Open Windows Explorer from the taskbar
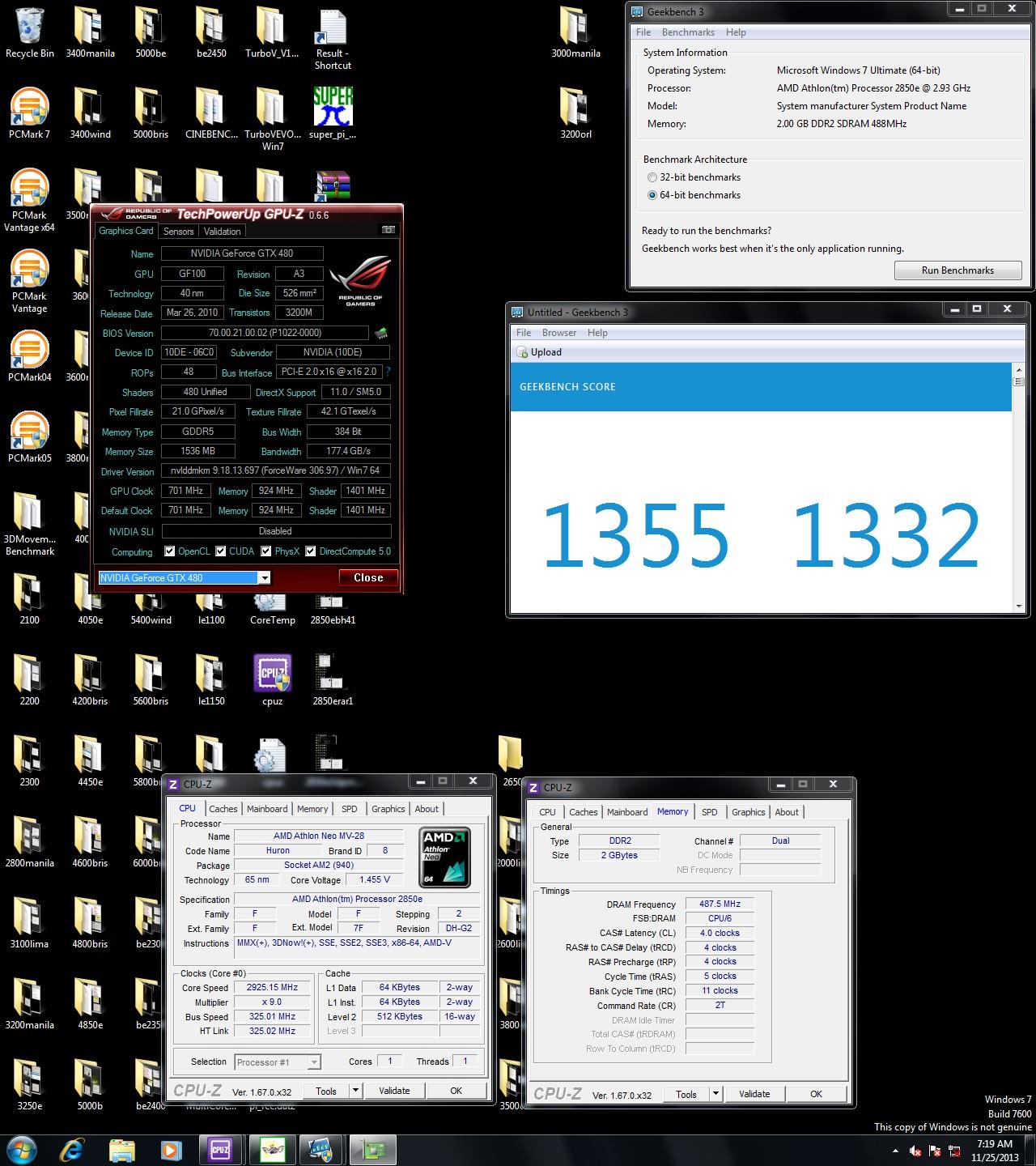The height and width of the screenshot is (1166, 1036). coord(122,1150)
